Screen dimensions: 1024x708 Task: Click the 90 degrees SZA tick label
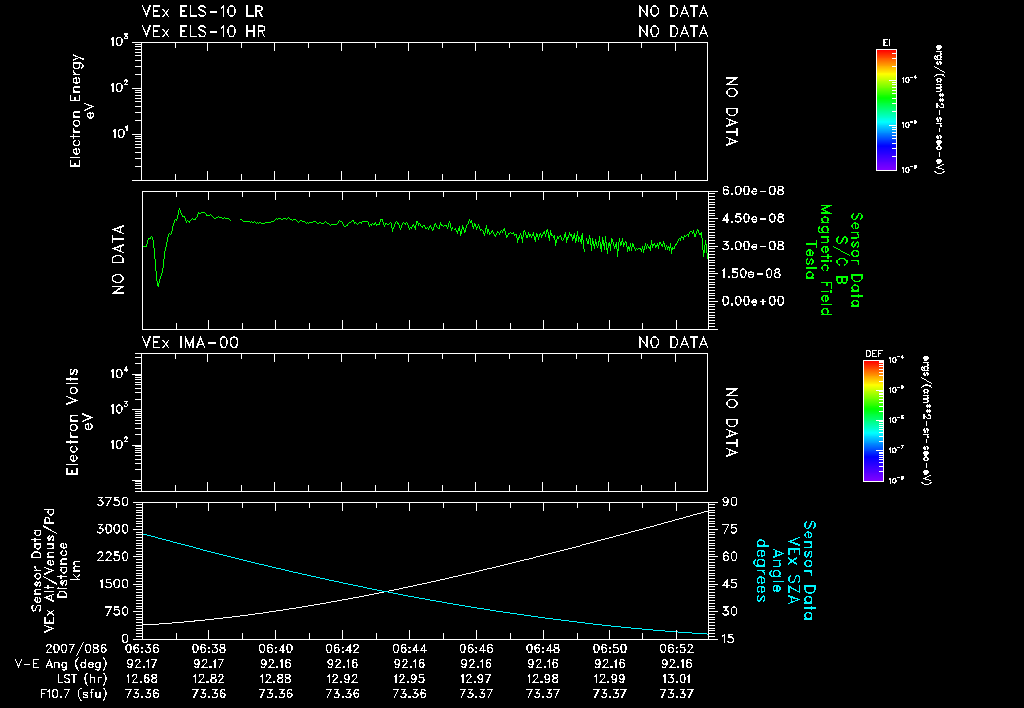click(x=729, y=502)
